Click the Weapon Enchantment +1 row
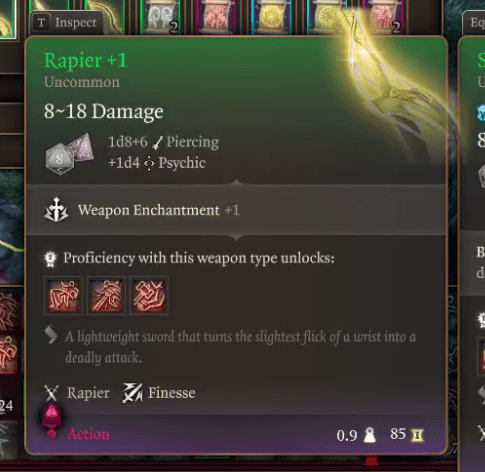485x472 pixels. [236, 210]
